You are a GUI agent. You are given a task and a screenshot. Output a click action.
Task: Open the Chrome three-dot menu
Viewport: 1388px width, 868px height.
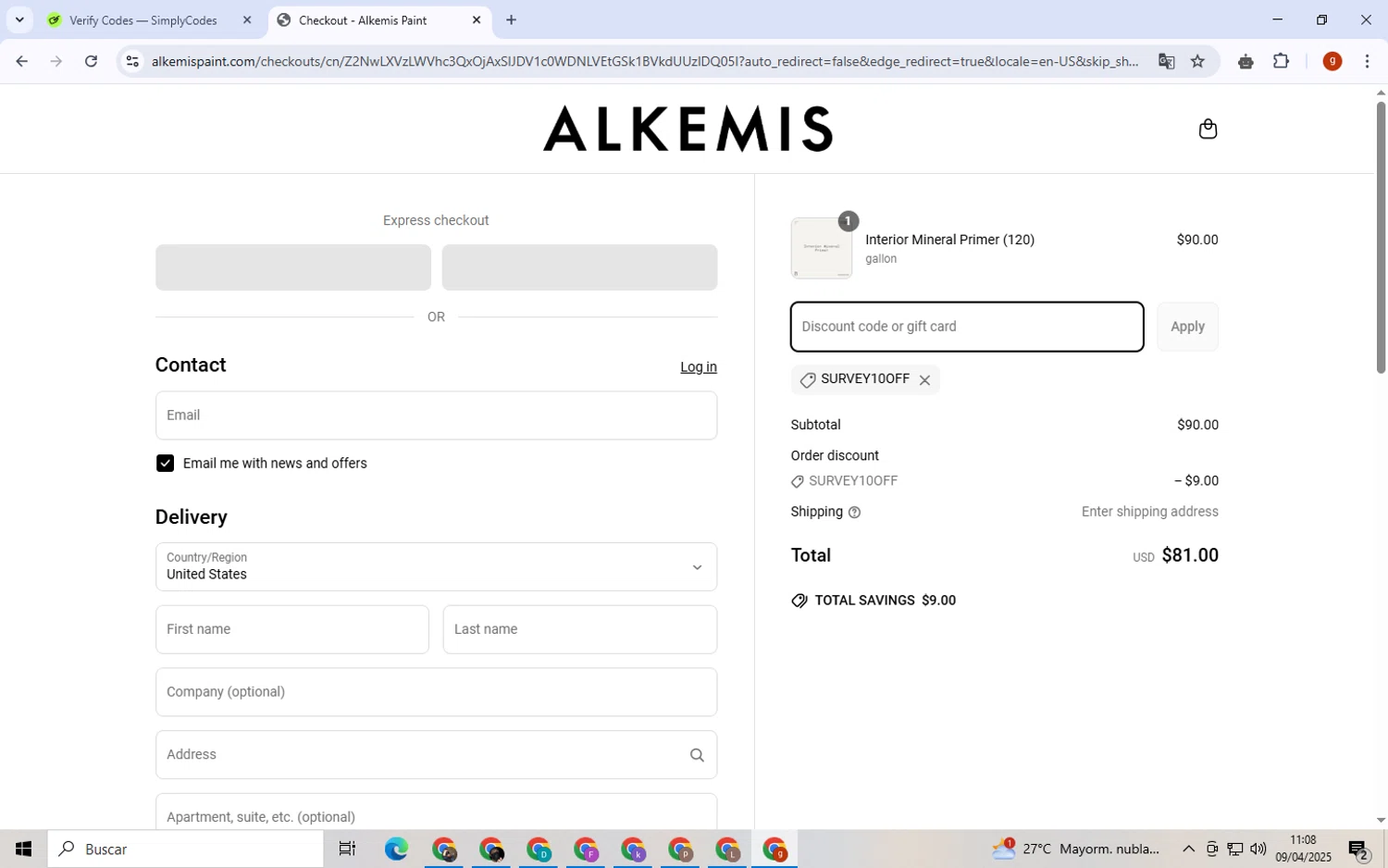pos(1367,61)
